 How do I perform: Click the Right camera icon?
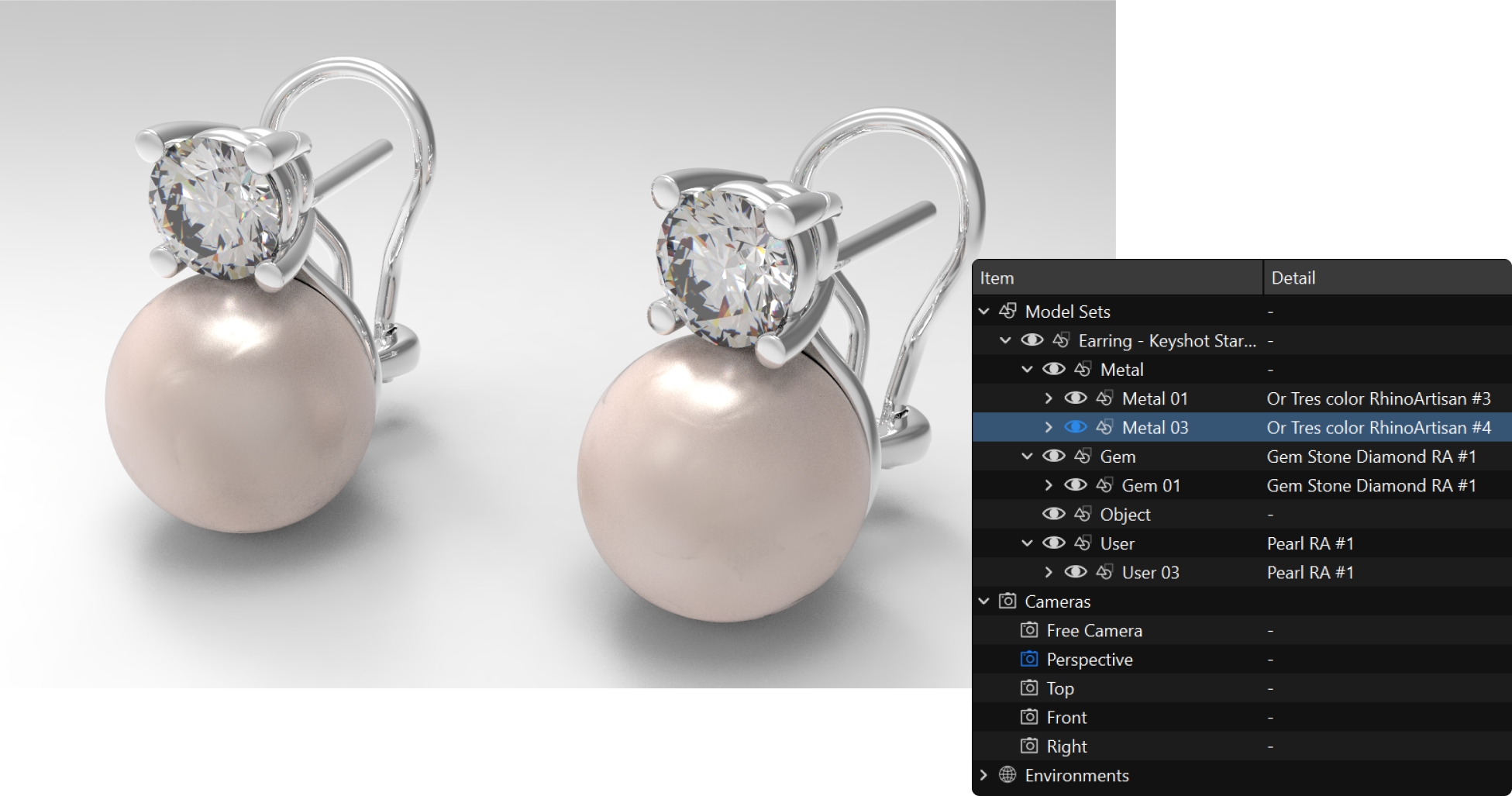(x=1028, y=746)
